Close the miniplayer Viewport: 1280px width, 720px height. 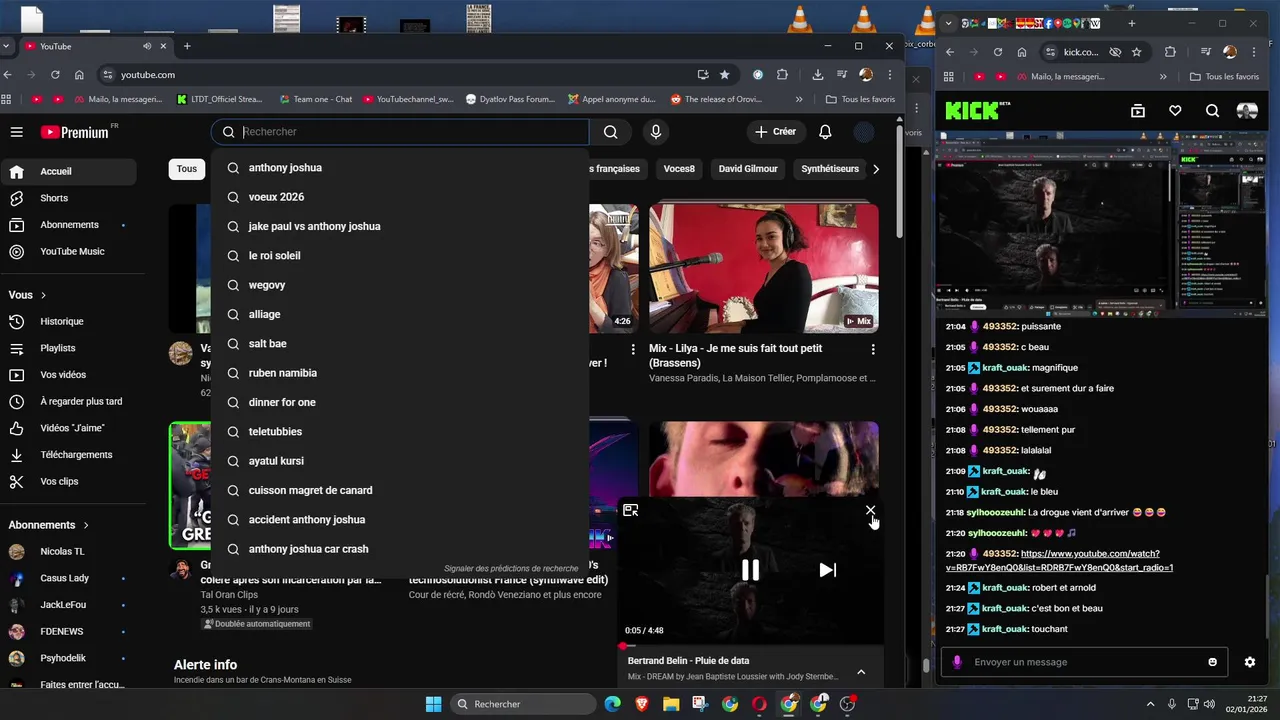tap(870, 510)
